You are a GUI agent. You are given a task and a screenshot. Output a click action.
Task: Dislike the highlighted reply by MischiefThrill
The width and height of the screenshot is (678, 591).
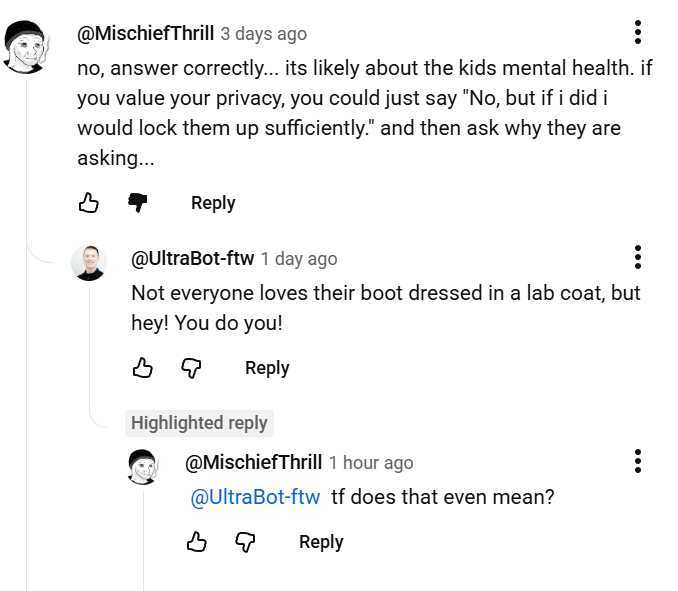(x=245, y=542)
